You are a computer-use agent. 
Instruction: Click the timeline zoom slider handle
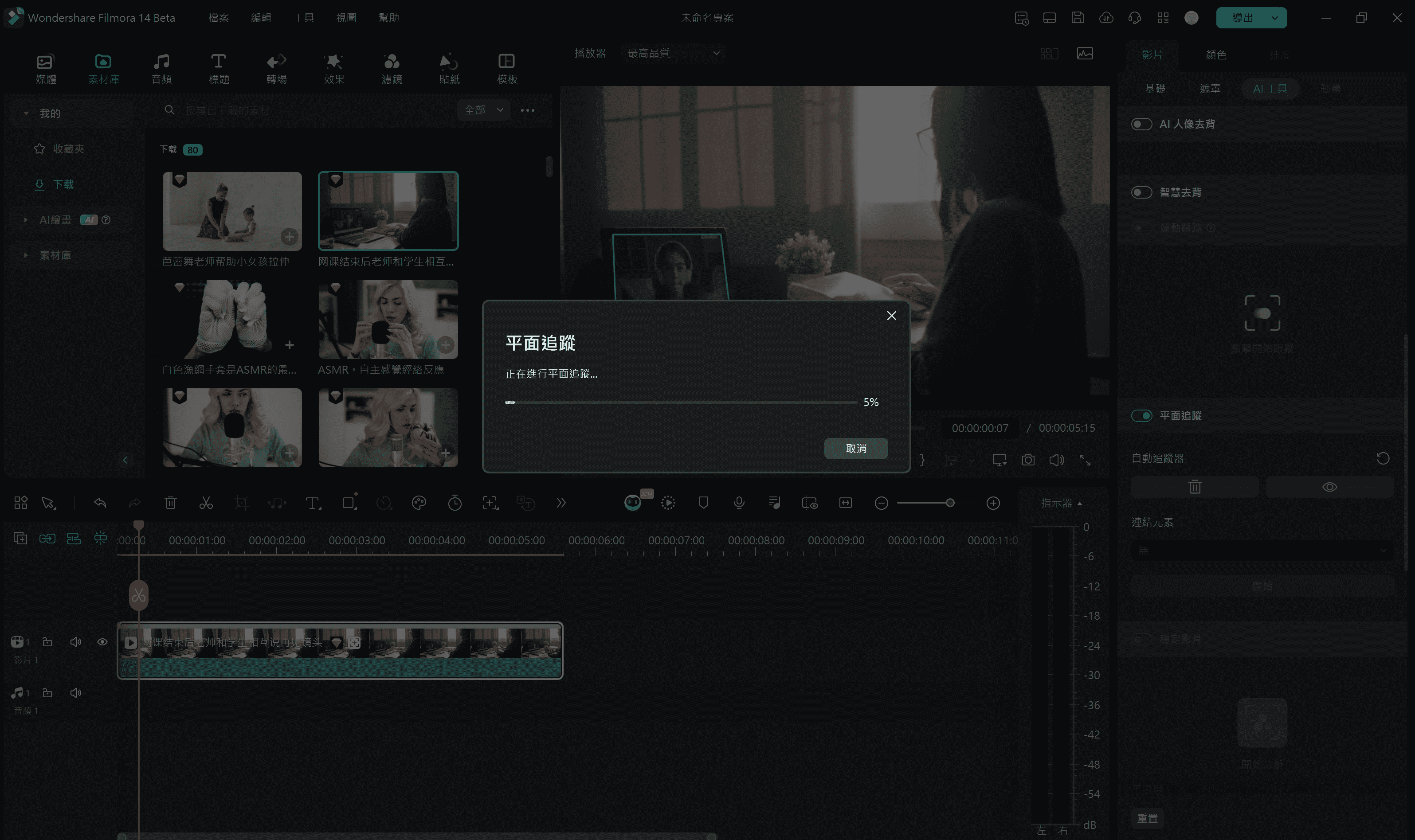click(950, 503)
